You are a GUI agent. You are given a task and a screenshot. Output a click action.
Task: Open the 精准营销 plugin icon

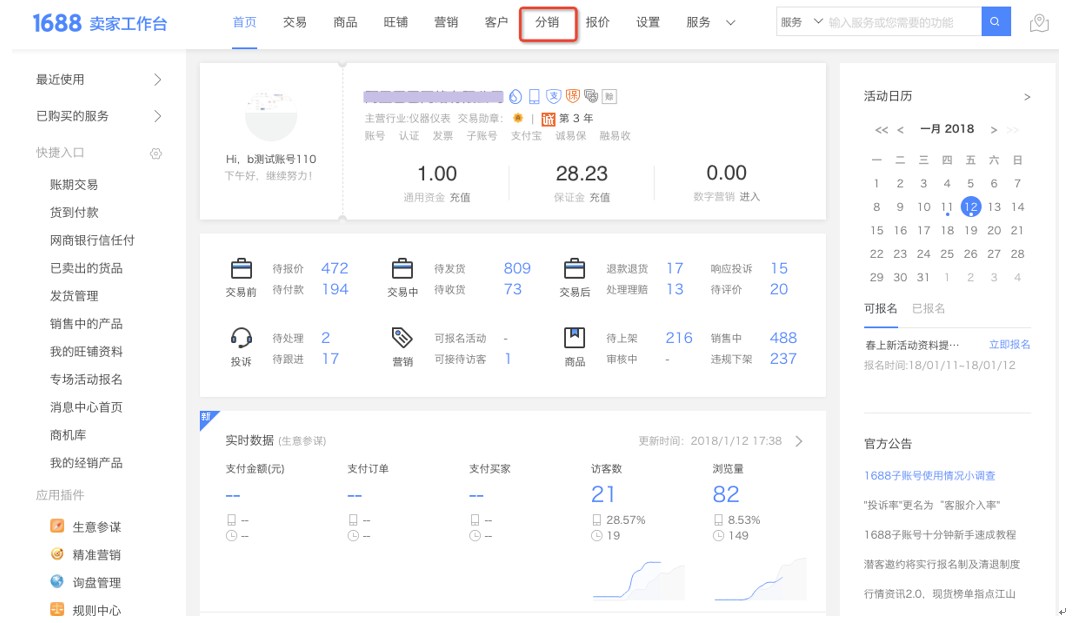tap(58, 554)
